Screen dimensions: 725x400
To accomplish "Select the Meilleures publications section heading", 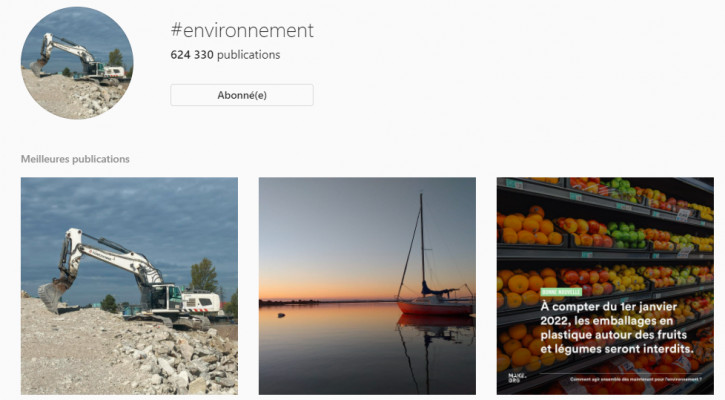I will (x=75, y=159).
